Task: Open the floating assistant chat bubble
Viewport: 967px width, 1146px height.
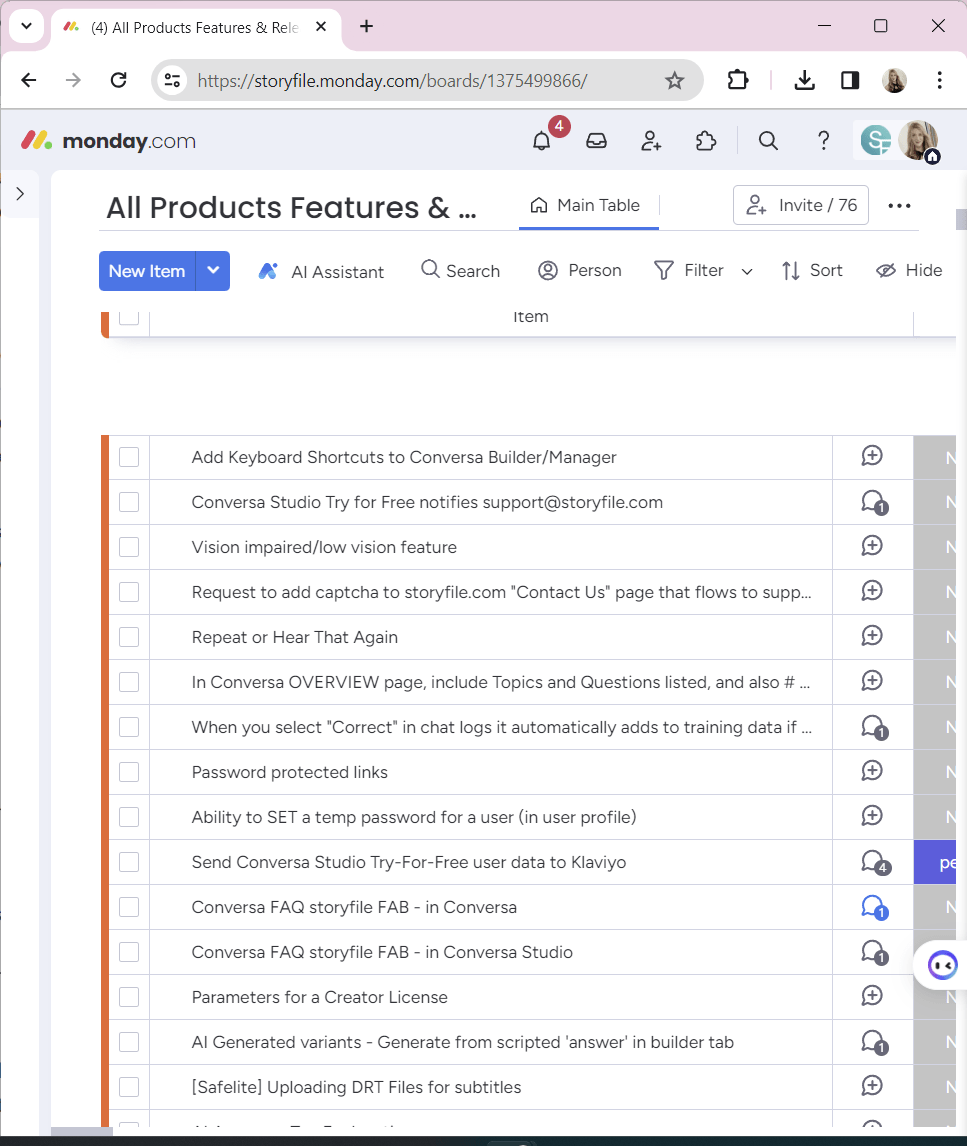Action: pyautogui.click(x=942, y=965)
